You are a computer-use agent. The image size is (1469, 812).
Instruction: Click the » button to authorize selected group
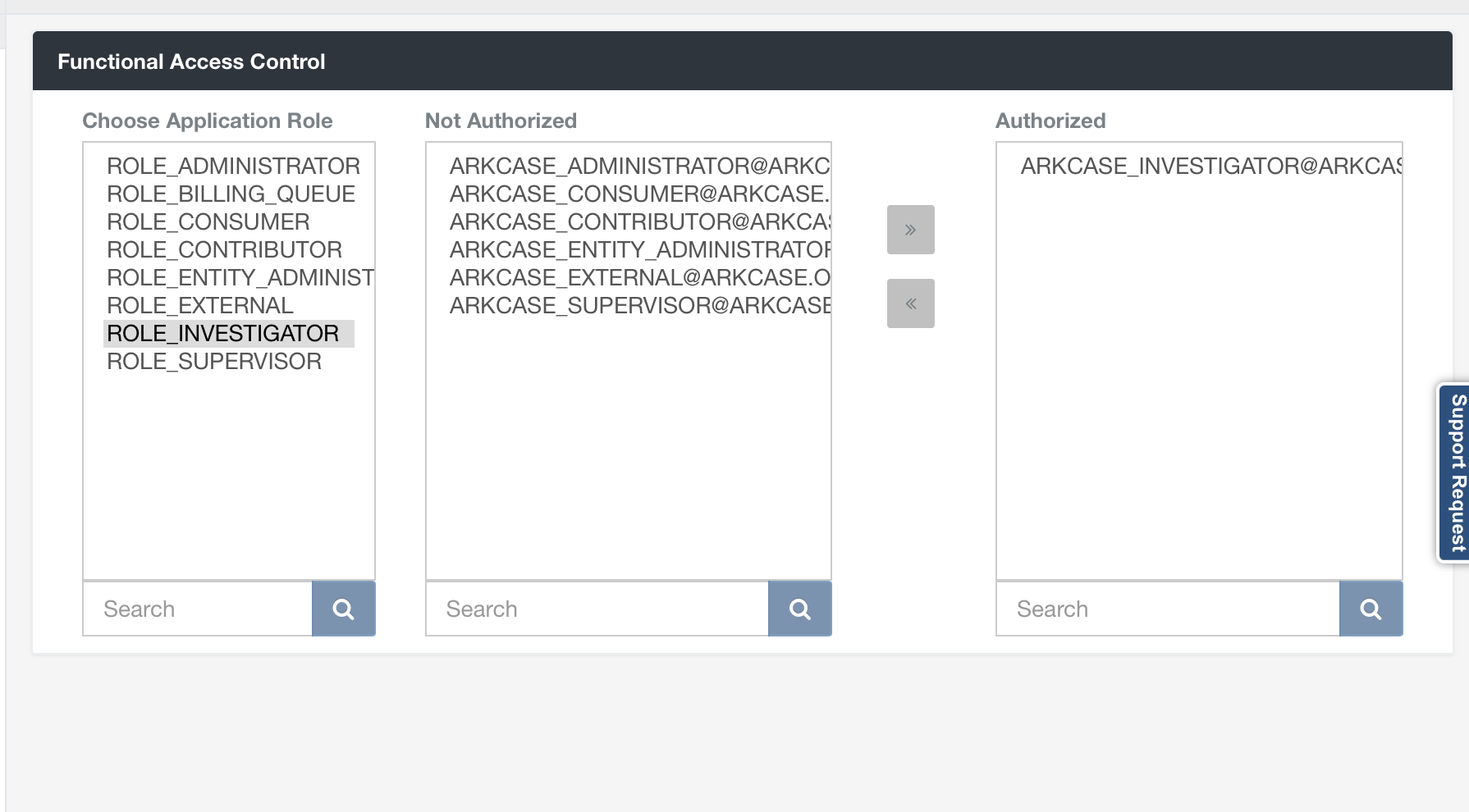[x=910, y=230]
